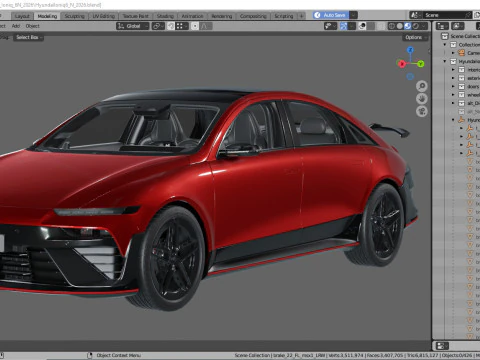Screen dimensions: 480x360
Task: Open the viewport shading options dropdown
Action: tap(424, 26)
